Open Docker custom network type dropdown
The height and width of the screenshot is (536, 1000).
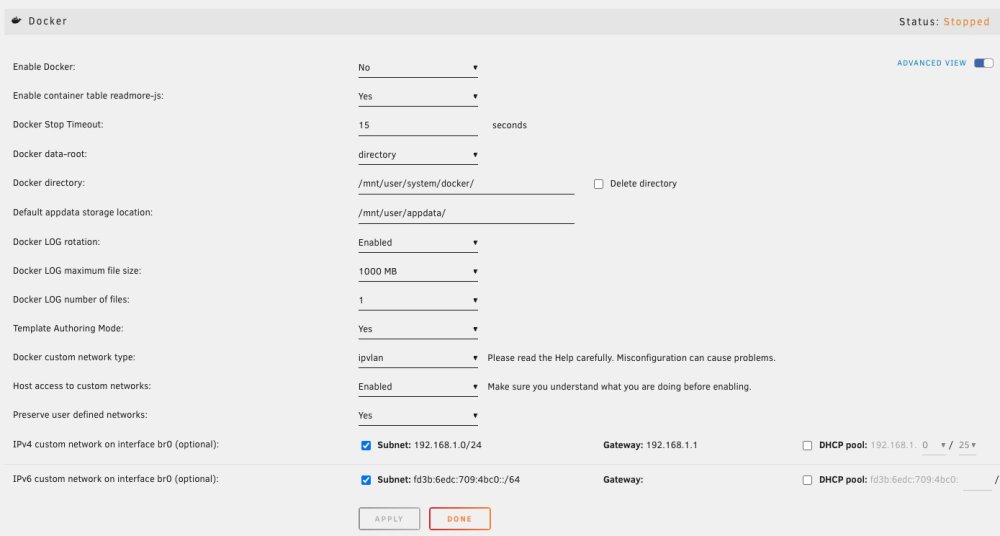point(418,358)
